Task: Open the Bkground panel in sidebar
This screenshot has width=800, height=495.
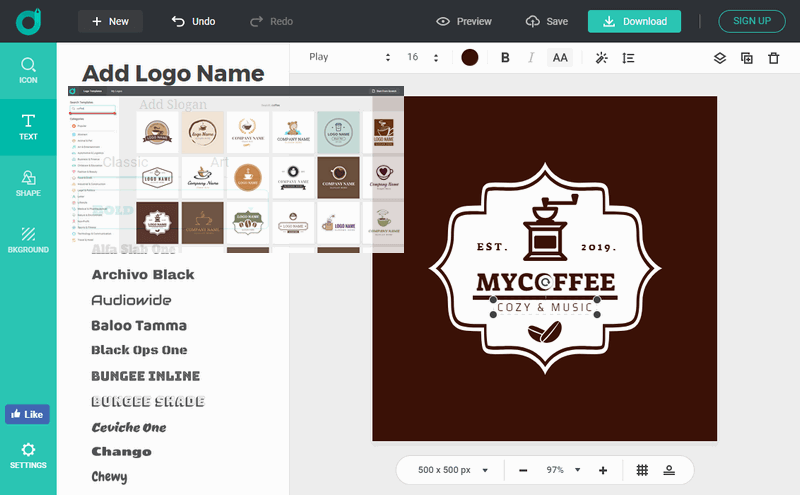Action: pos(28,239)
